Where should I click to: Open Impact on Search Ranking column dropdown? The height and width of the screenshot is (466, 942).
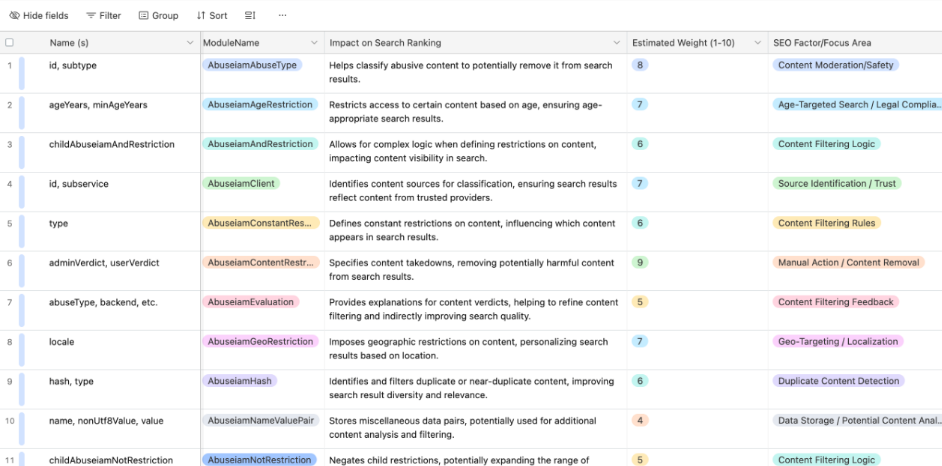pyautogui.click(x=615, y=43)
